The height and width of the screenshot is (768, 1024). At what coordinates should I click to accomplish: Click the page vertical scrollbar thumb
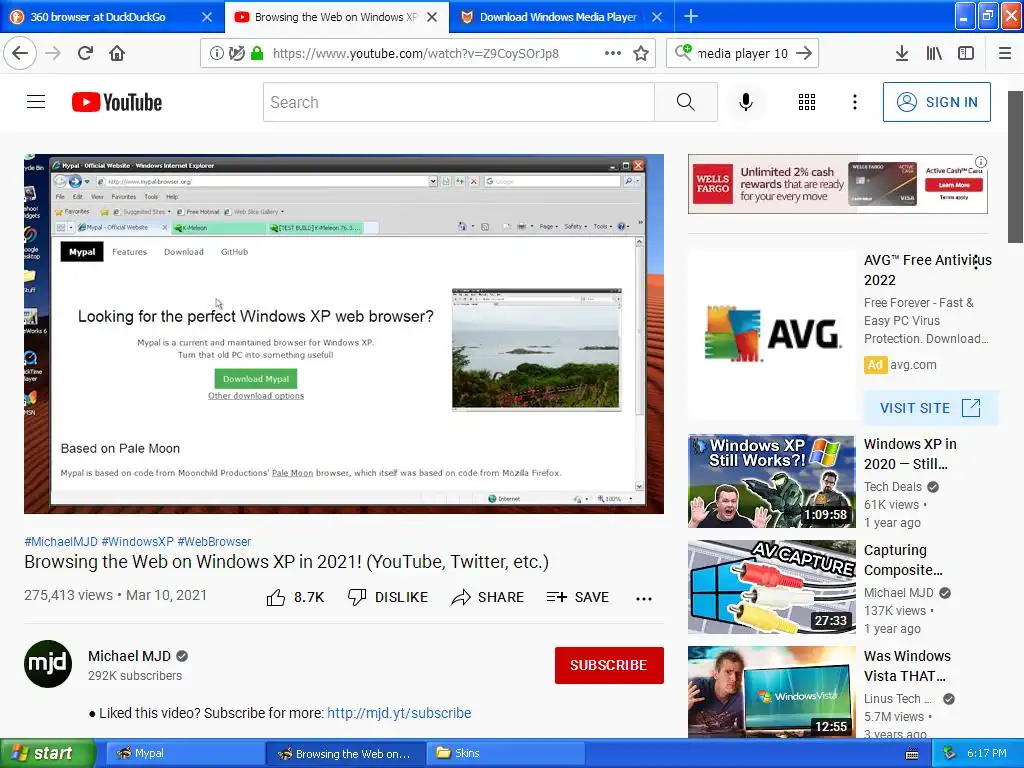tap(1016, 167)
